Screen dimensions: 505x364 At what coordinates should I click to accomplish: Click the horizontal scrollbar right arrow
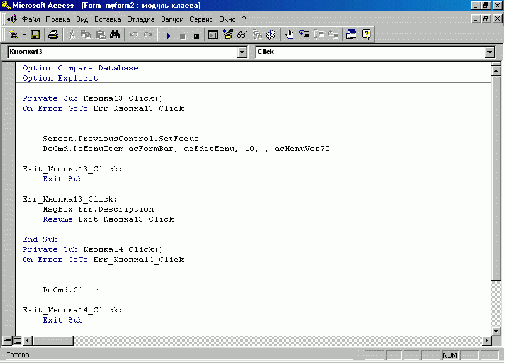tap(487, 341)
